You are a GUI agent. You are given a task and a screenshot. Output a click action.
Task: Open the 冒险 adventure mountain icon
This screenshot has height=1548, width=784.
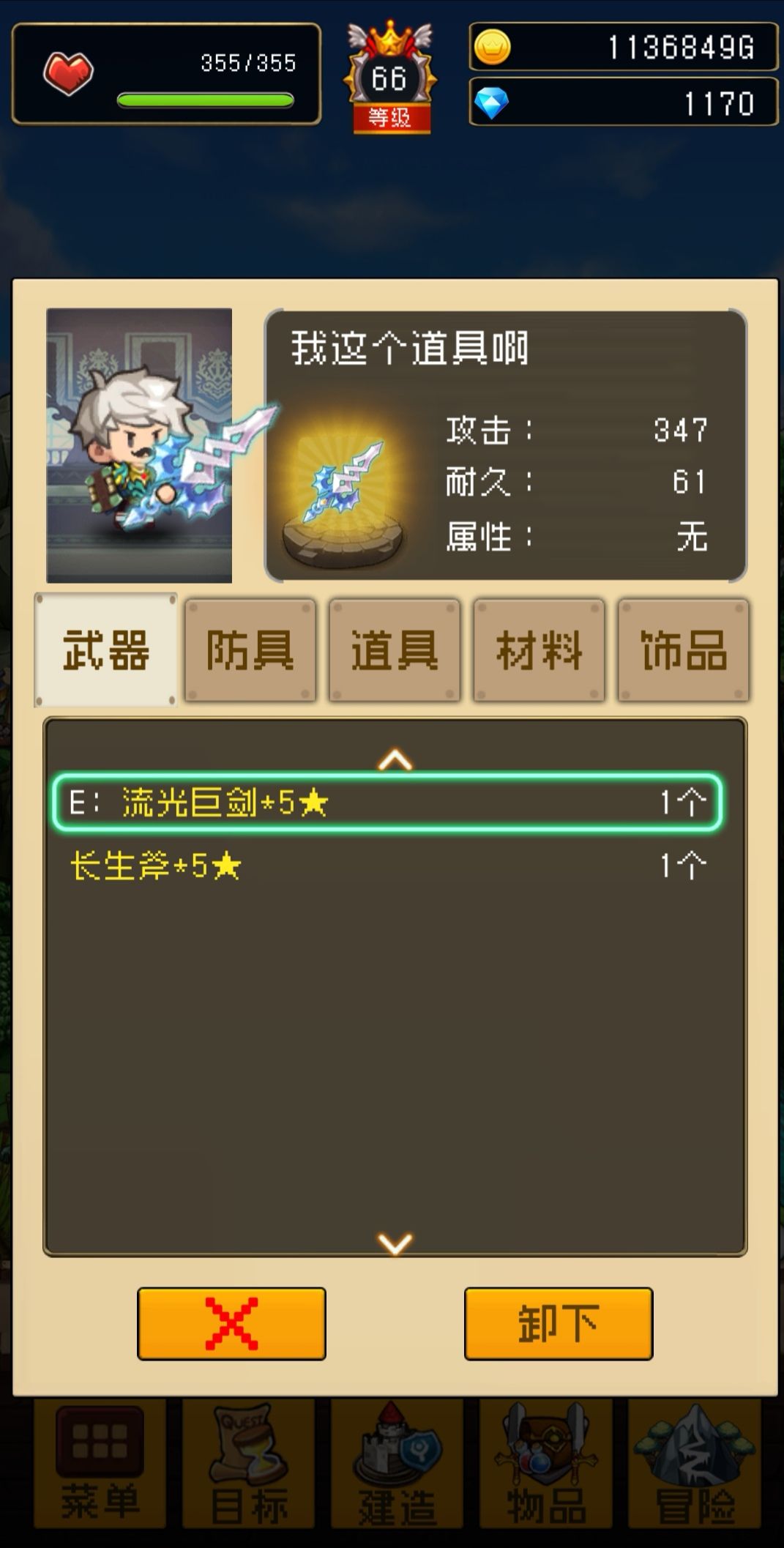click(x=694, y=1465)
